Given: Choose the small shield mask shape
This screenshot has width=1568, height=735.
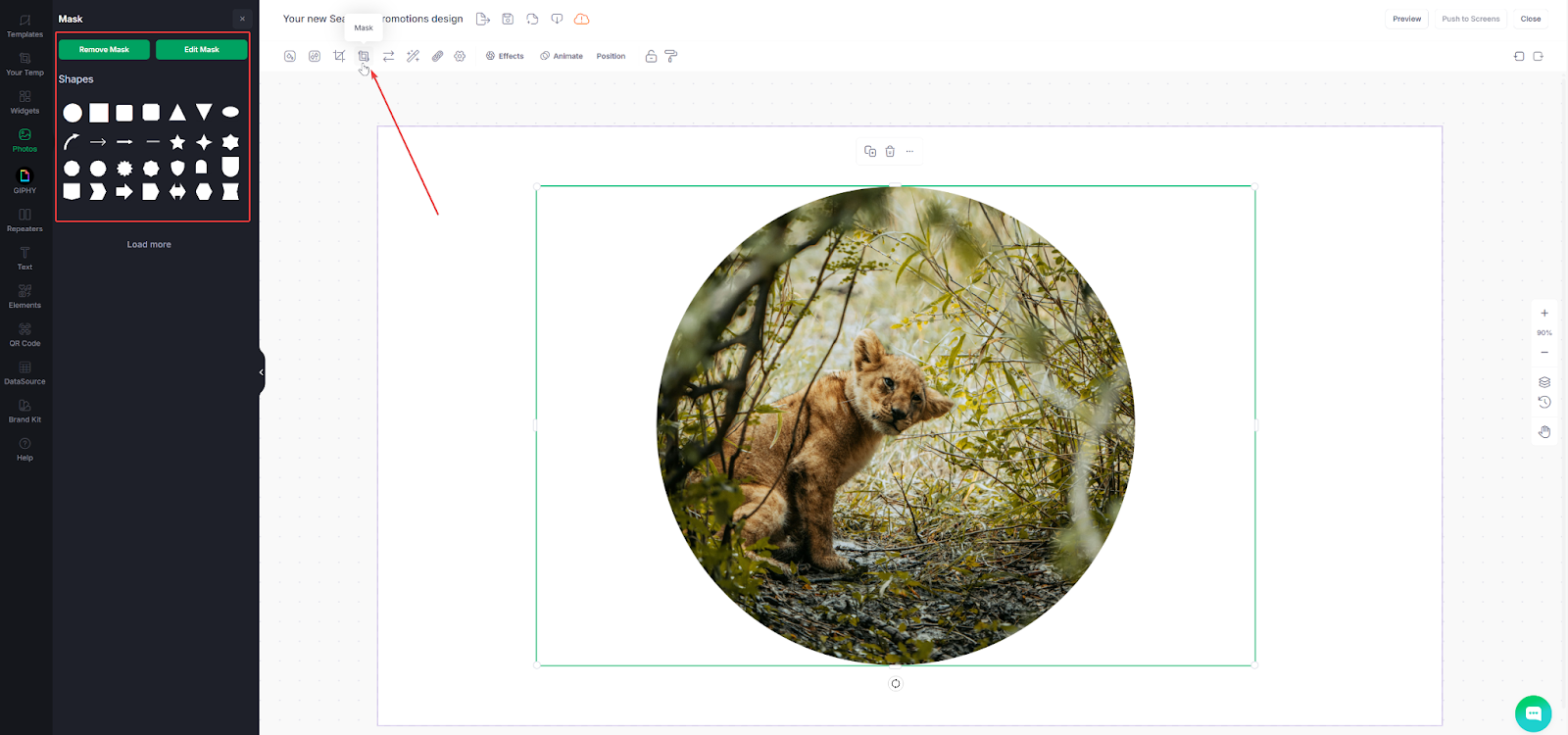Looking at the screenshot, I should pos(177,169).
